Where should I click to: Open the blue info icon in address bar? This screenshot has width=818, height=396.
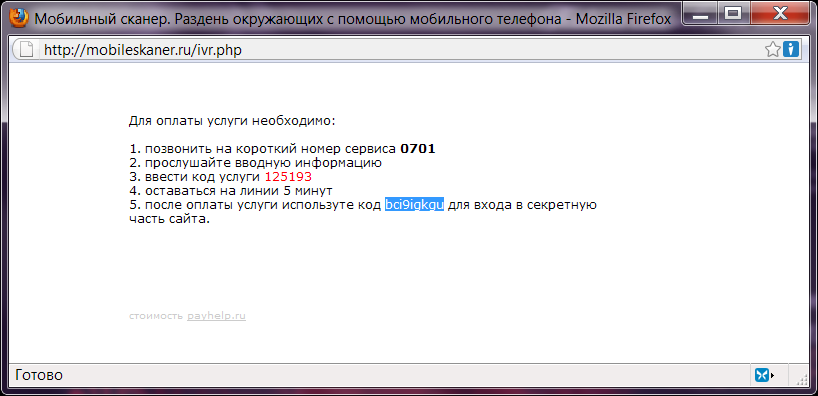click(x=791, y=50)
